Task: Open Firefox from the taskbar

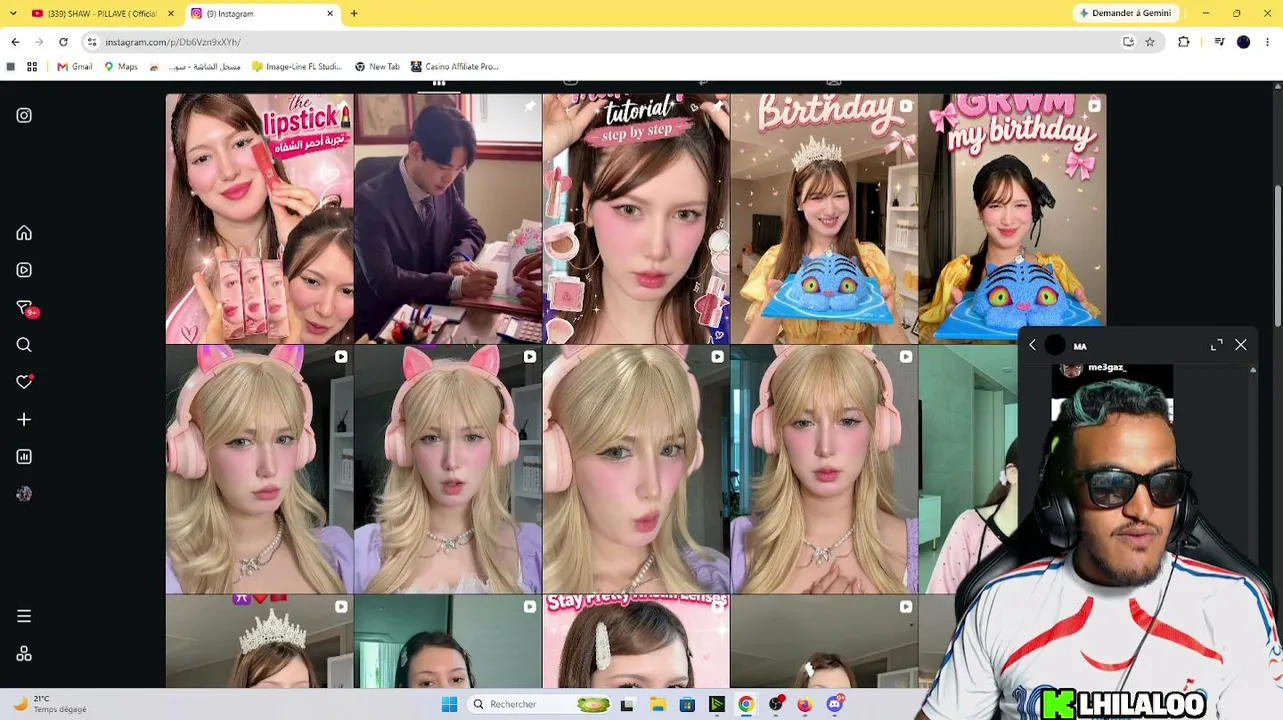Action: tap(805, 704)
